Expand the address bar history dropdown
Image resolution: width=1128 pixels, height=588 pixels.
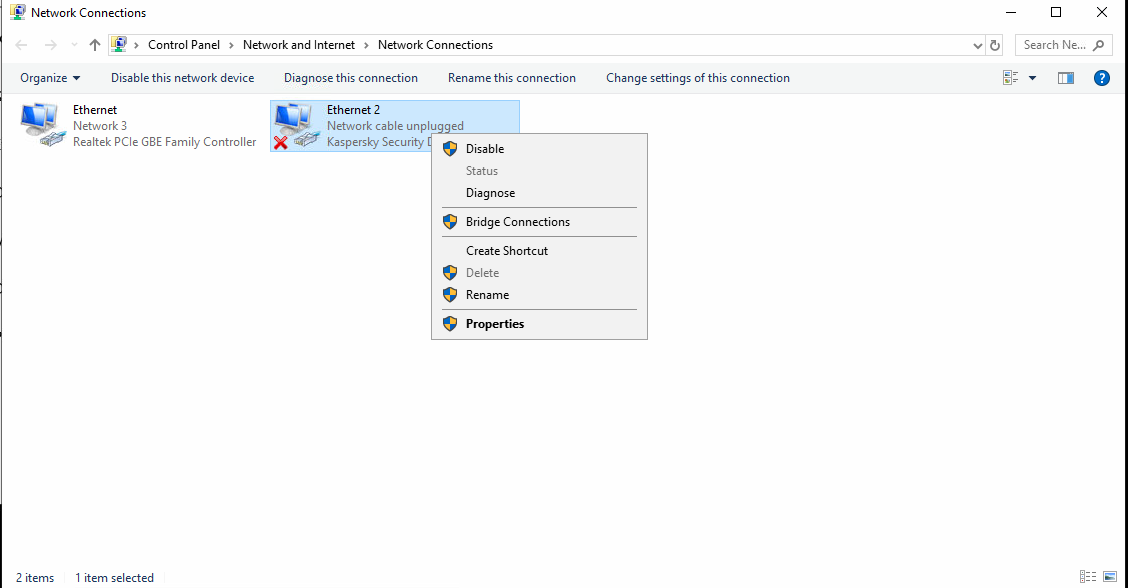978,45
